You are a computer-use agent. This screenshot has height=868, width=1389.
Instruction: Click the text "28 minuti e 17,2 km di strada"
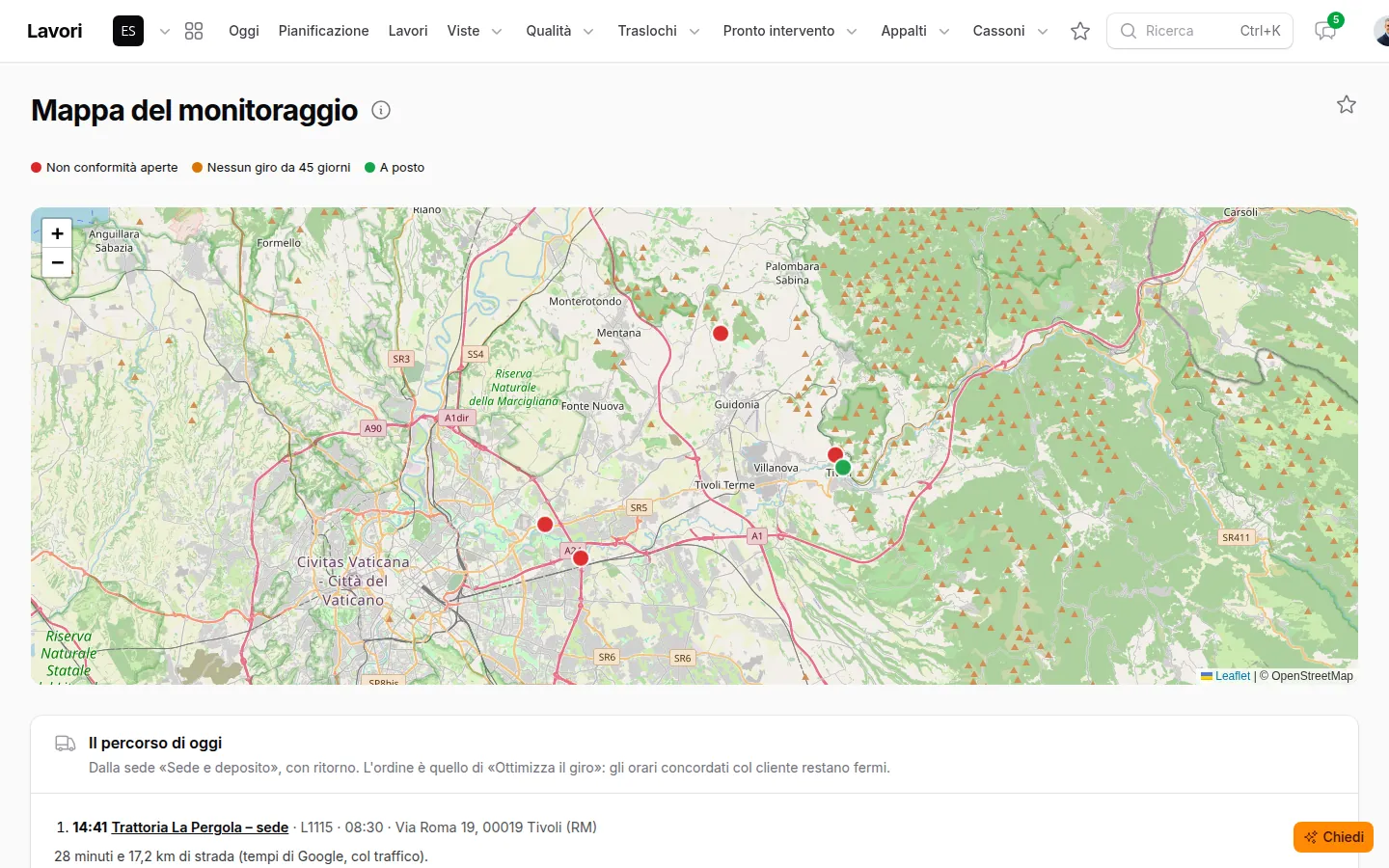[x=145, y=856]
